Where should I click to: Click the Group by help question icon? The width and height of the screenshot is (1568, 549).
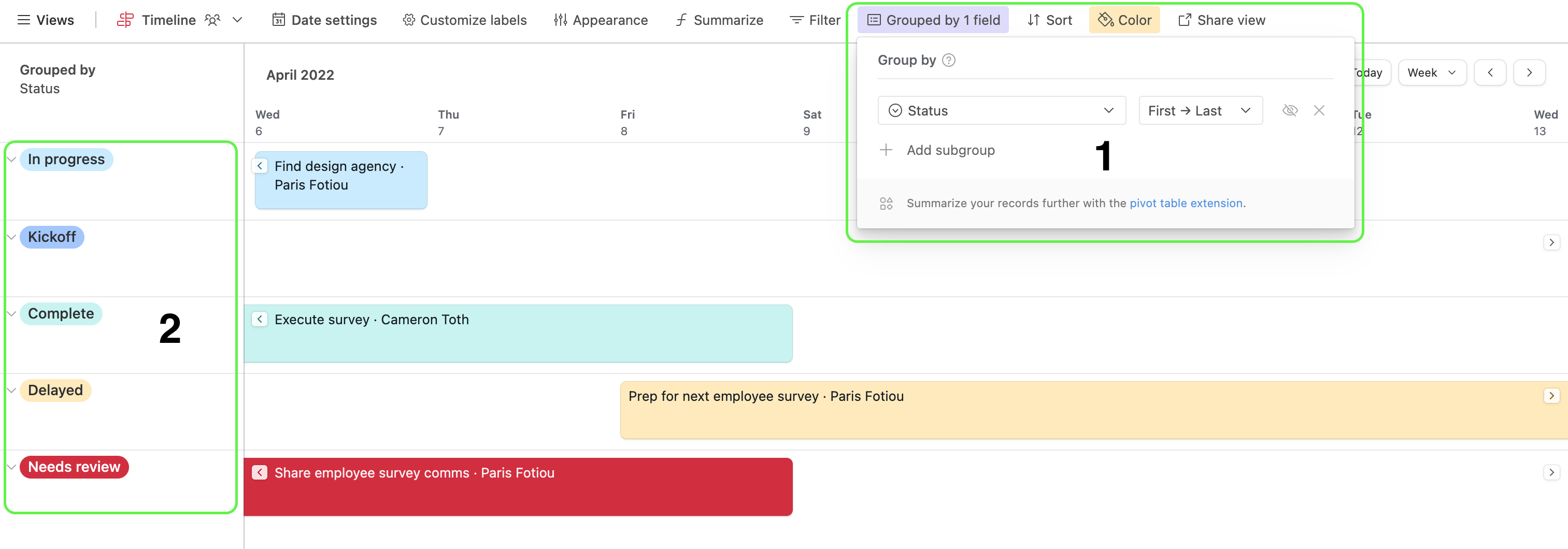click(x=948, y=60)
